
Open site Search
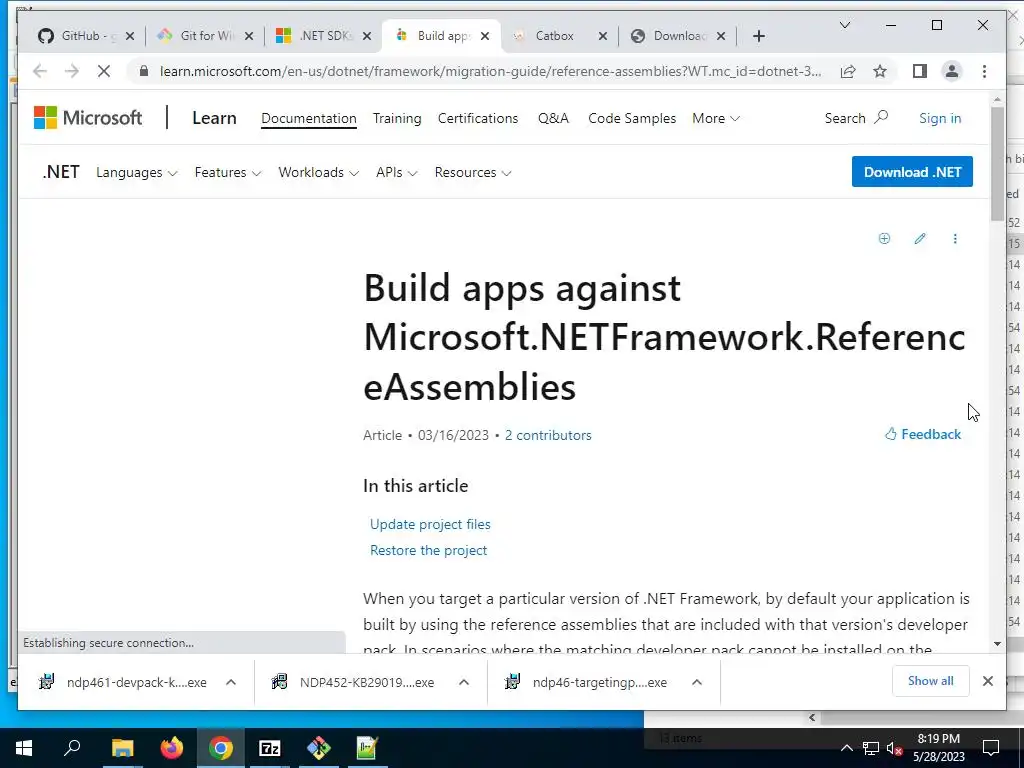(856, 118)
